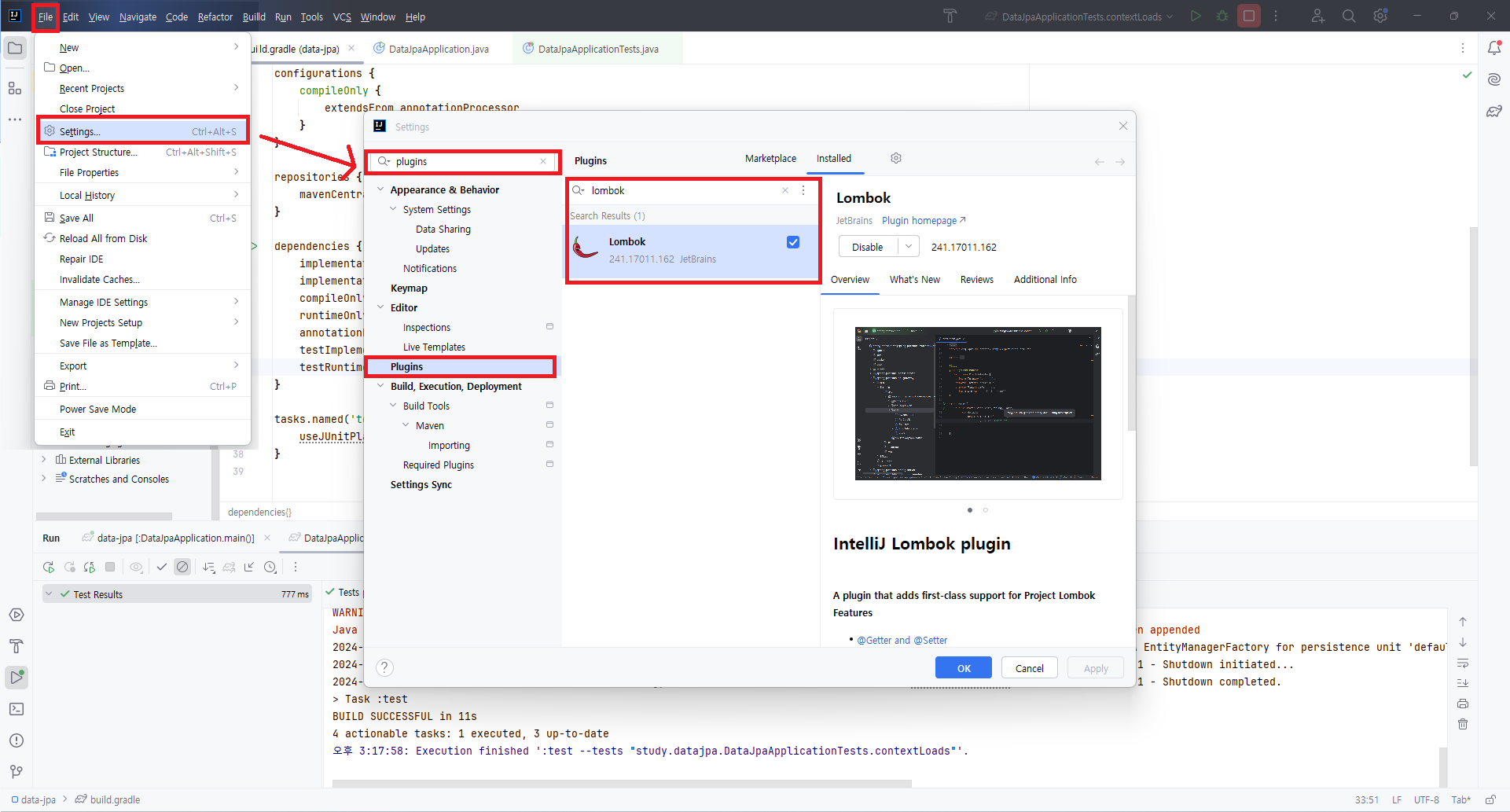The image size is (1510, 812).
Task: Select Keymap in settings tree
Action: (409, 288)
